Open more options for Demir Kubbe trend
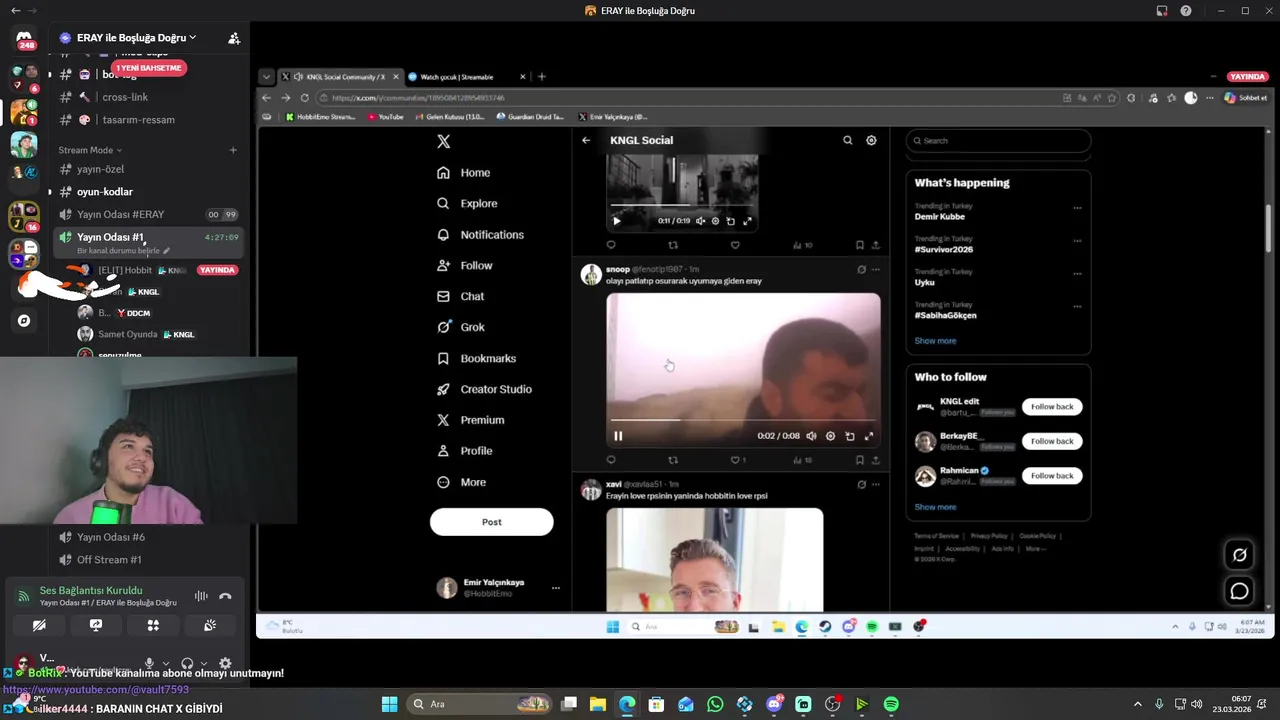 (1077, 208)
